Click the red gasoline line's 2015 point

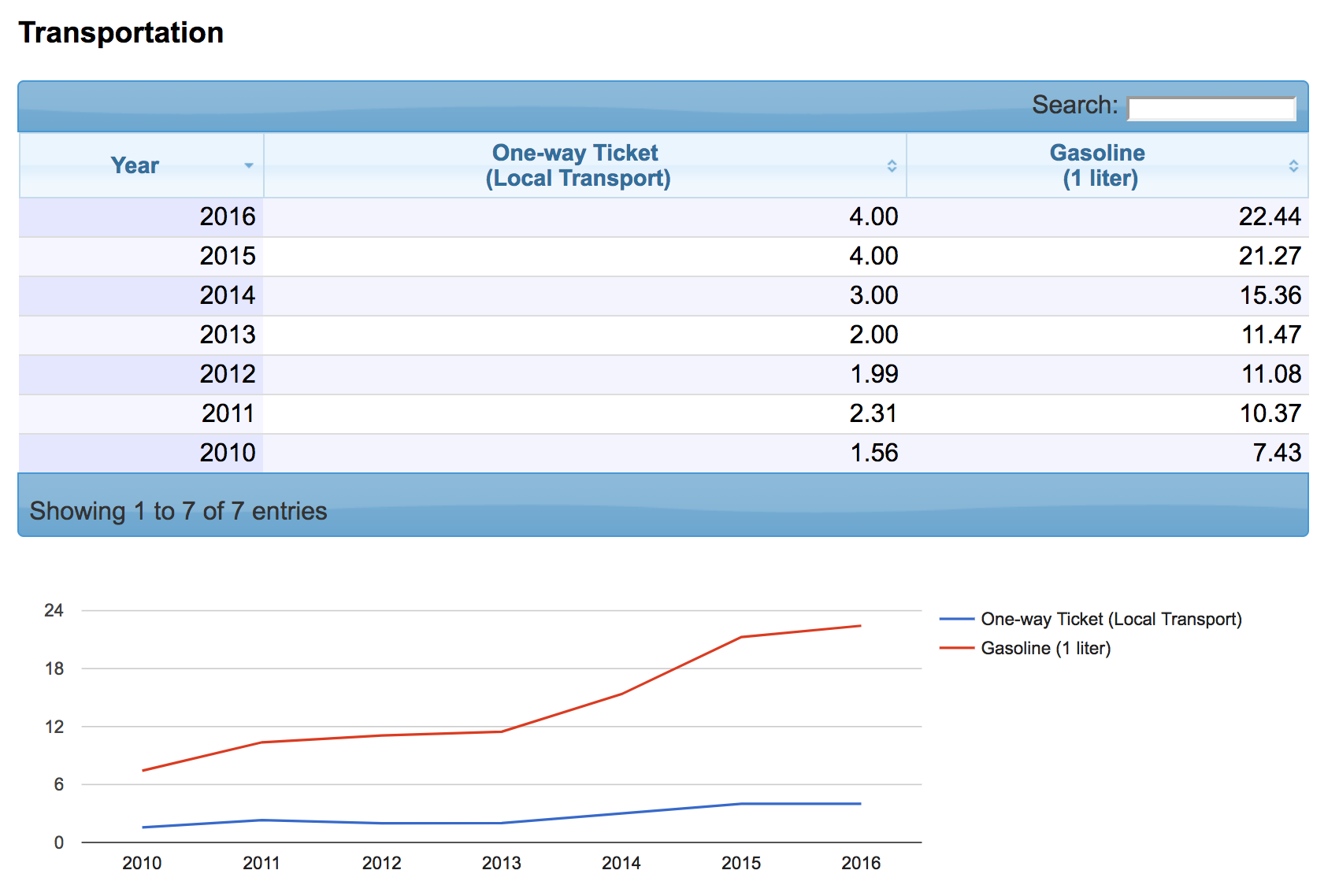click(741, 637)
